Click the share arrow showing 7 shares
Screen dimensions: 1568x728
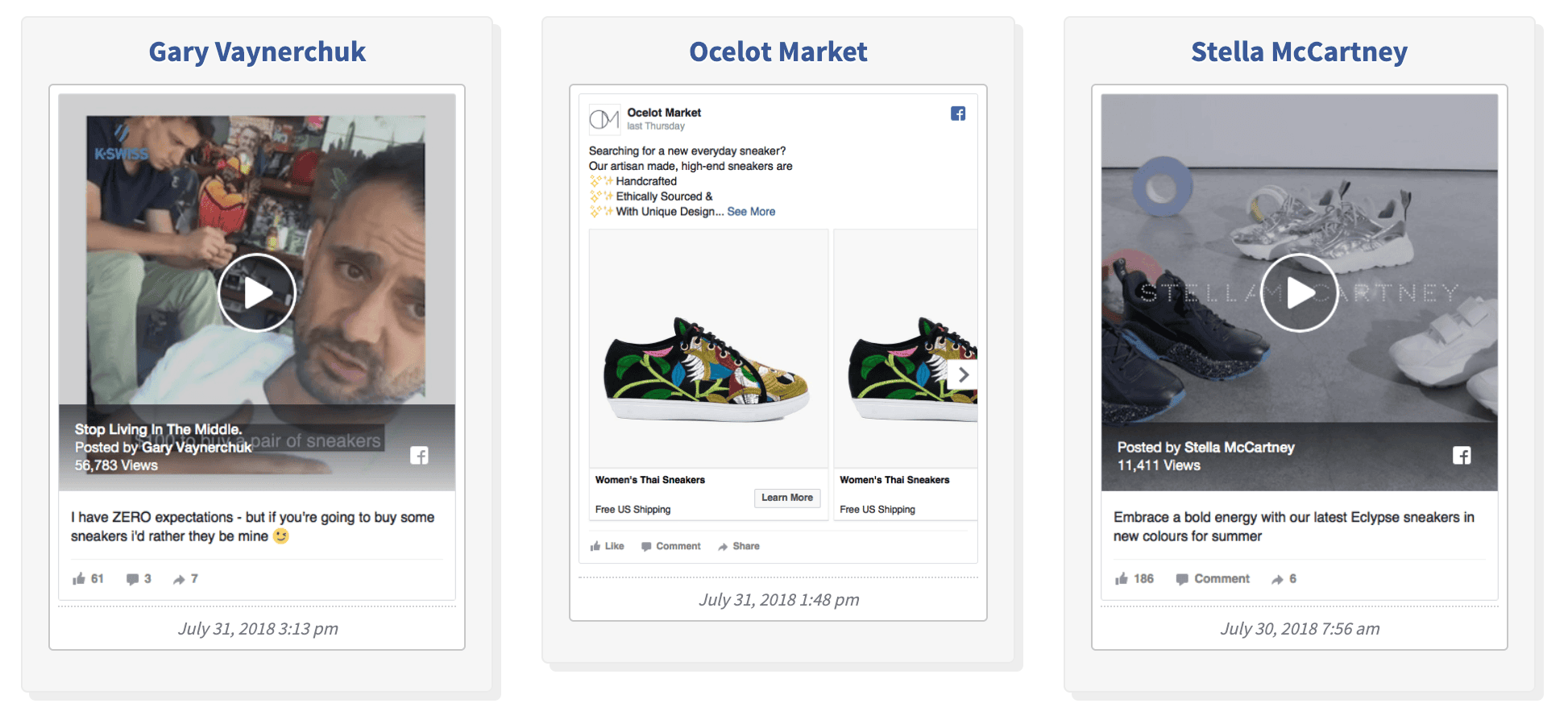179,579
